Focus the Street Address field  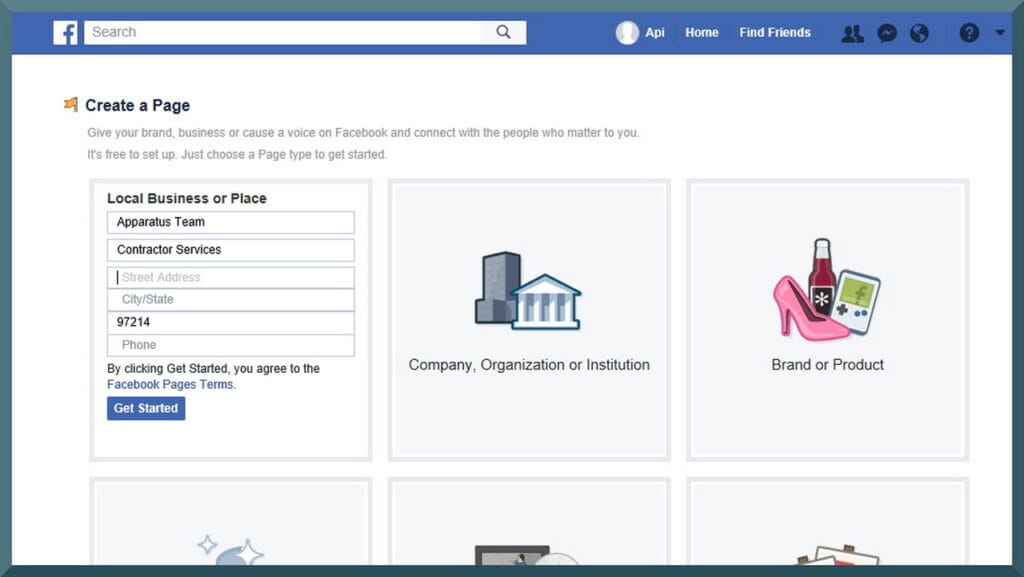[x=231, y=277]
